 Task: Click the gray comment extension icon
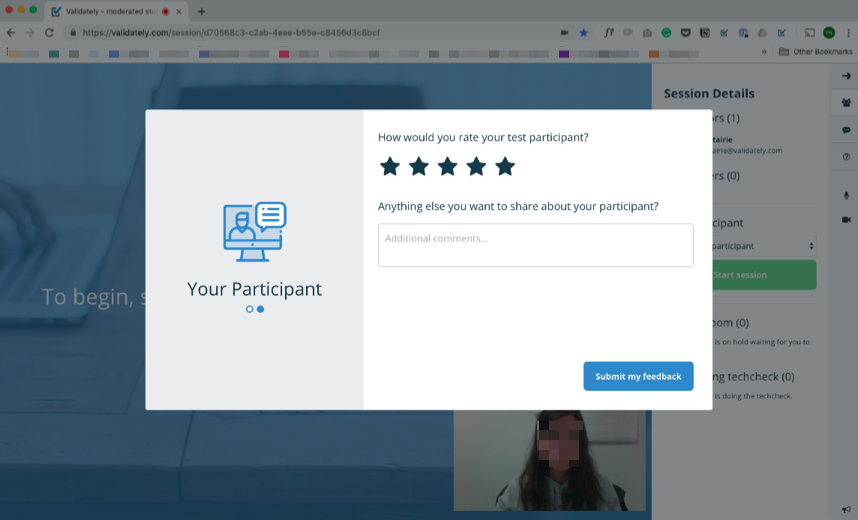[x=628, y=33]
